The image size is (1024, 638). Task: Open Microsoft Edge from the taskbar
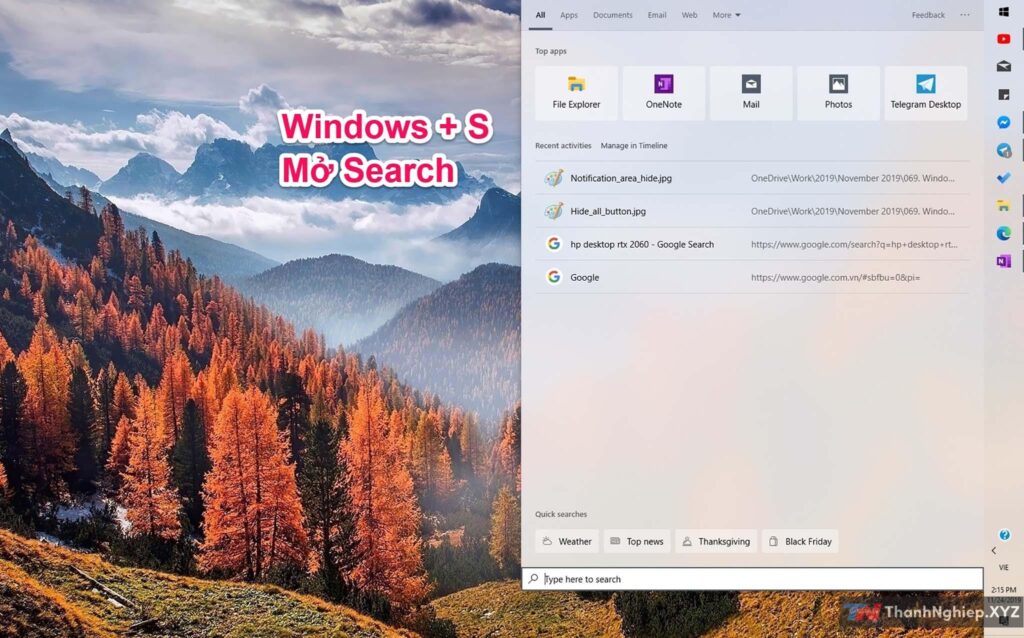click(x=1003, y=233)
